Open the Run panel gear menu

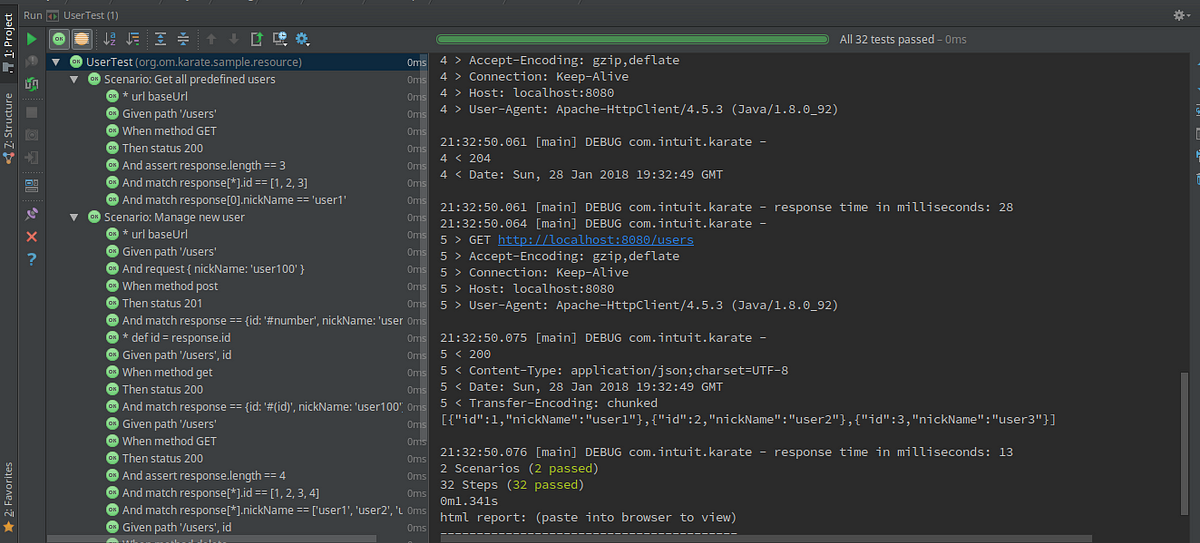coord(1180,15)
